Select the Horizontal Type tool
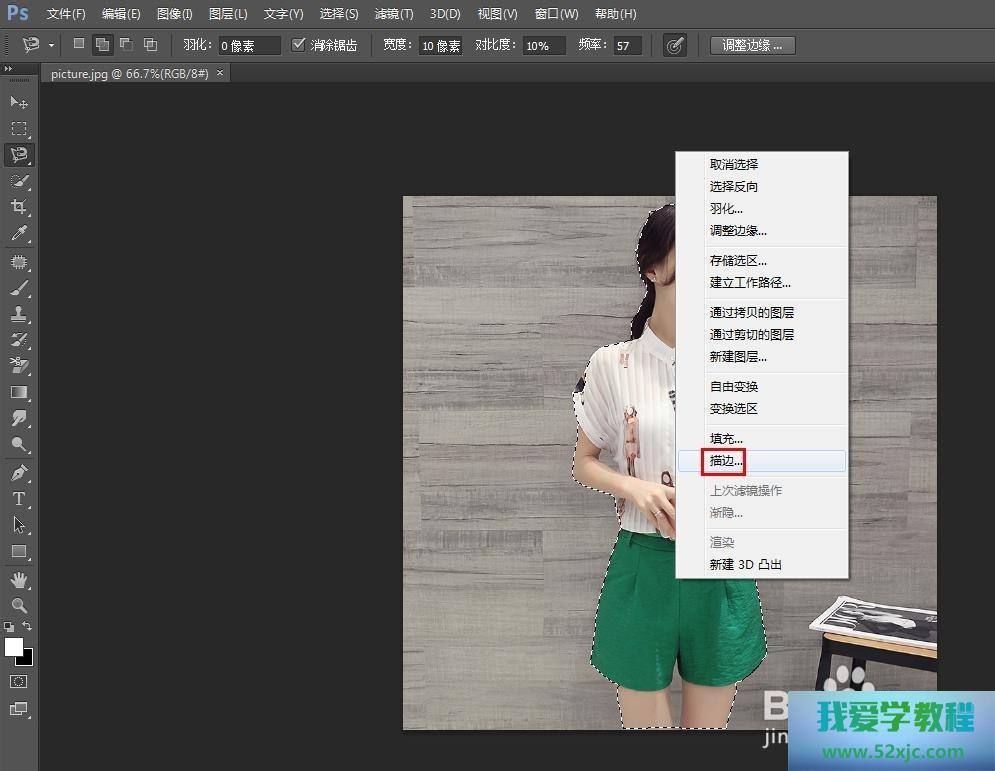995x771 pixels. tap(18, 499)
